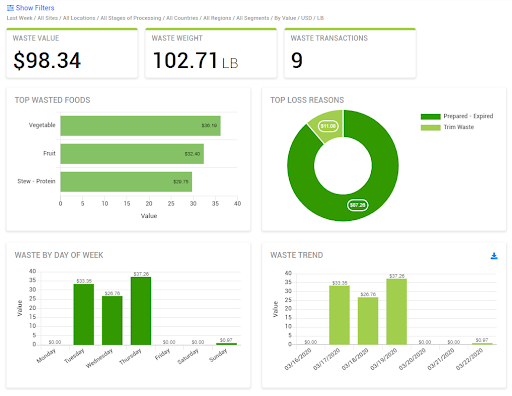Open the Waste Value $98.34 card

[x=72, y=53]
